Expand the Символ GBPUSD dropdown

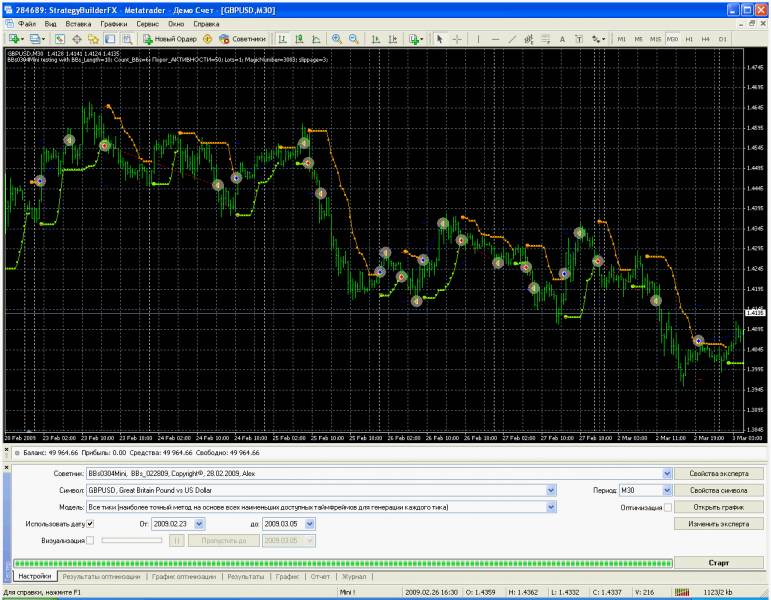pos(550,491)
